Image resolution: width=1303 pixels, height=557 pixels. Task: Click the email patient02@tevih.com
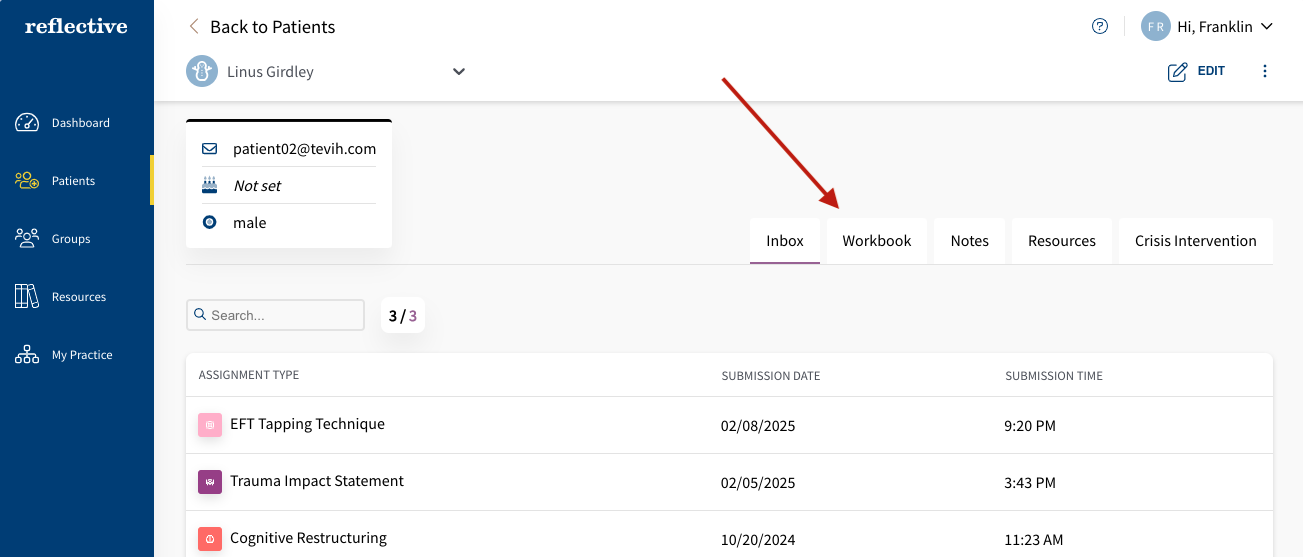(305, 149)
